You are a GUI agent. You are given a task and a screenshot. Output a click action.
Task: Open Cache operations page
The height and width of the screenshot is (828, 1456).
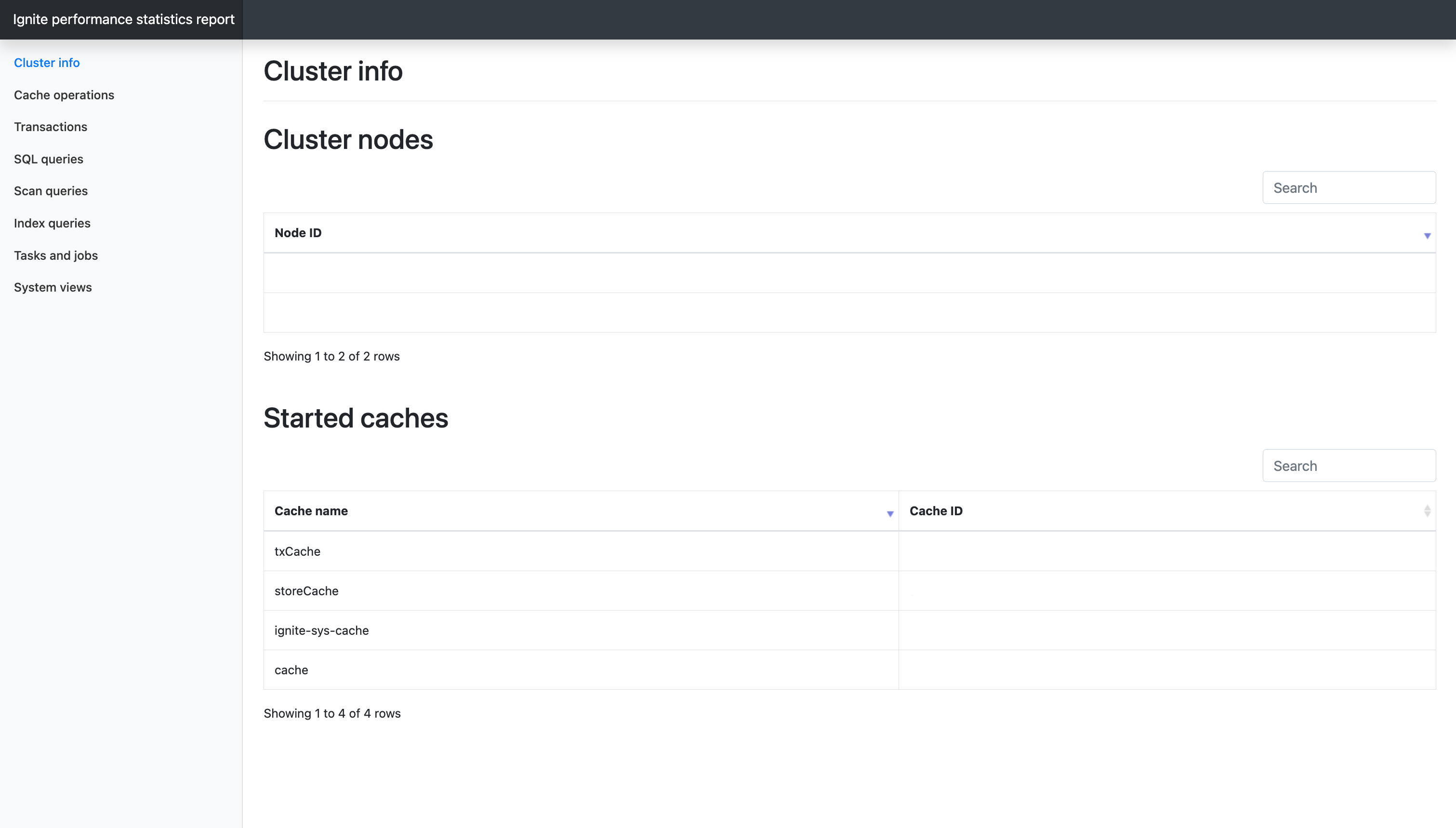64,95
